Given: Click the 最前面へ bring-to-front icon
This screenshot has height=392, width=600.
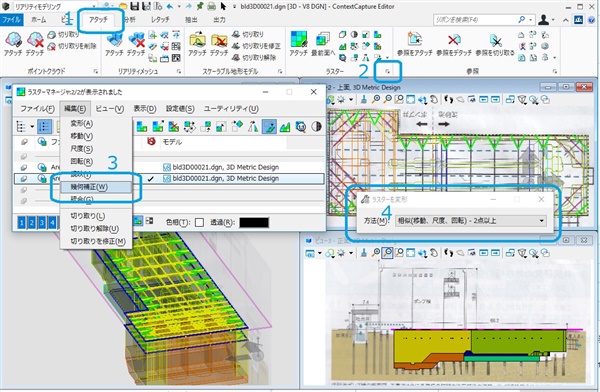Looking at the screenshot, I should [x=323, y=40].
